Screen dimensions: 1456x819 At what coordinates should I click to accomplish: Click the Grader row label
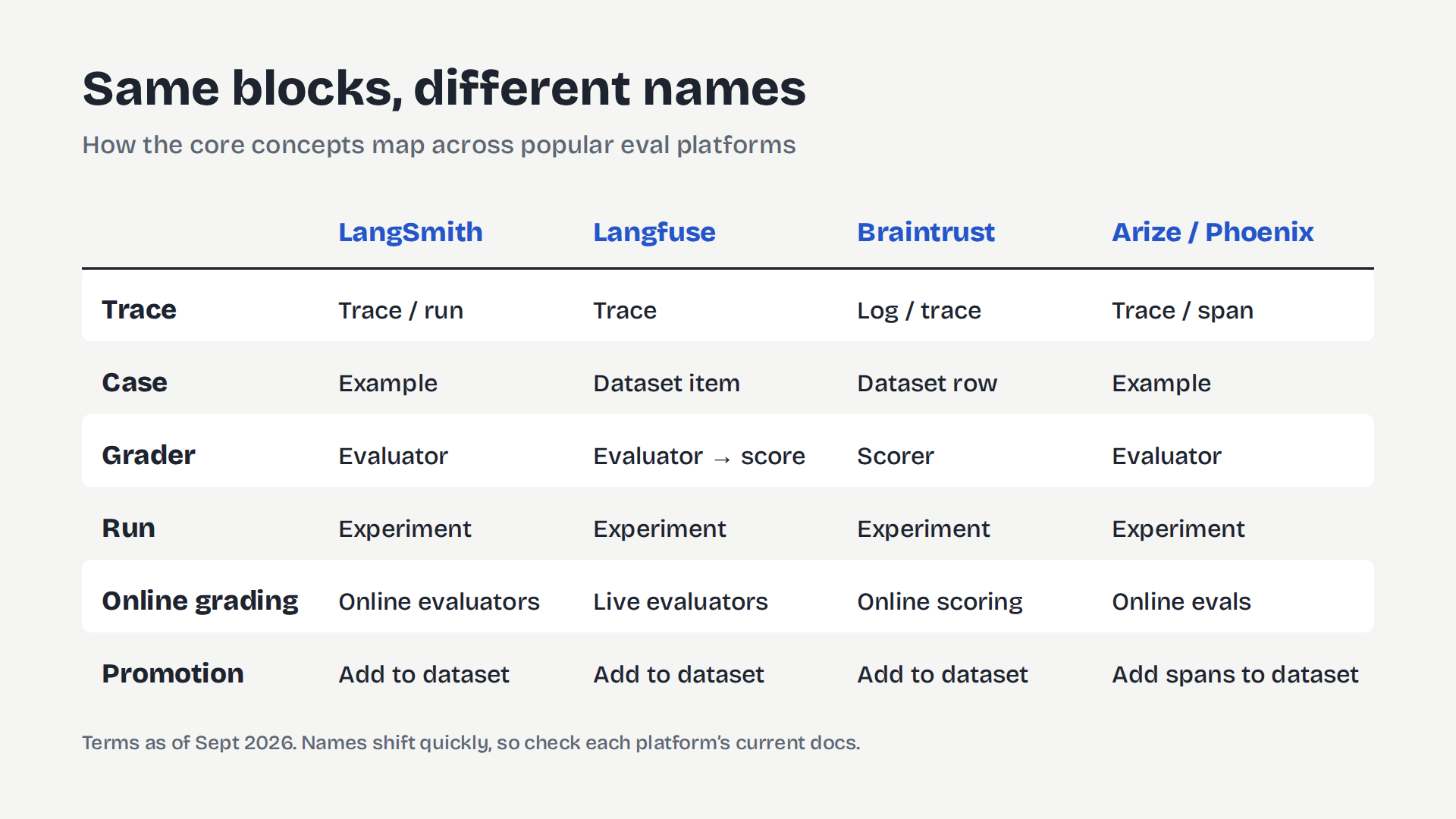click(149, 455)
